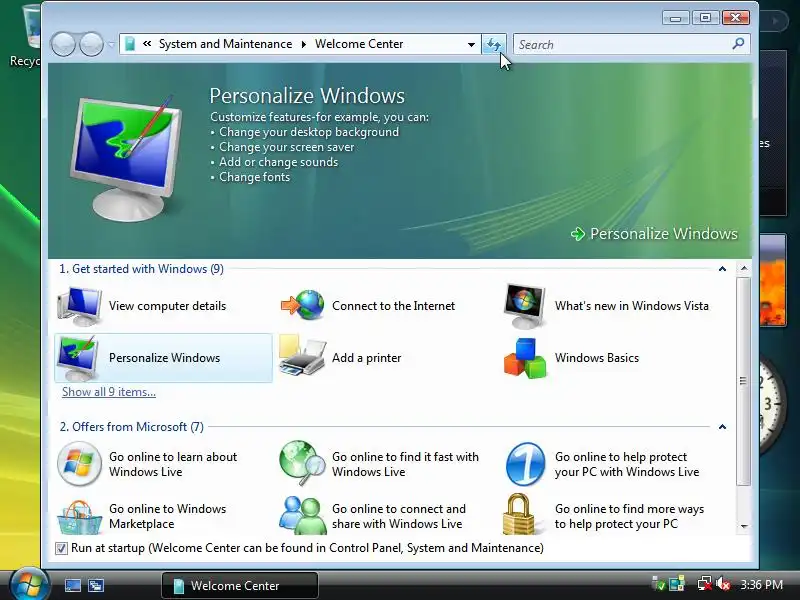Viewport: 800px width, 600px height.
Task: Click the Add a printer icon
Action: point(302,356)
